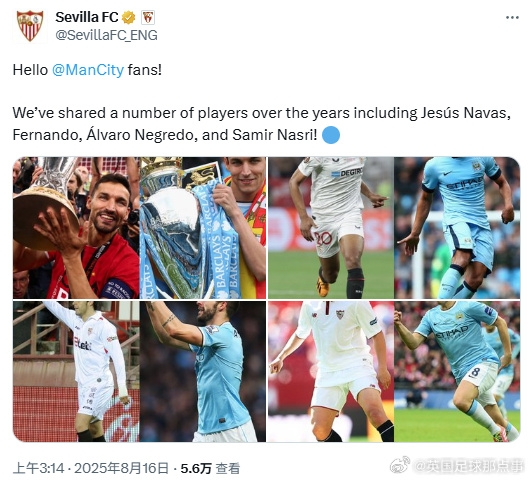This screenshot has width=531, height=481.
Task: Click the blue circle emoji
Action: [331, 135]
